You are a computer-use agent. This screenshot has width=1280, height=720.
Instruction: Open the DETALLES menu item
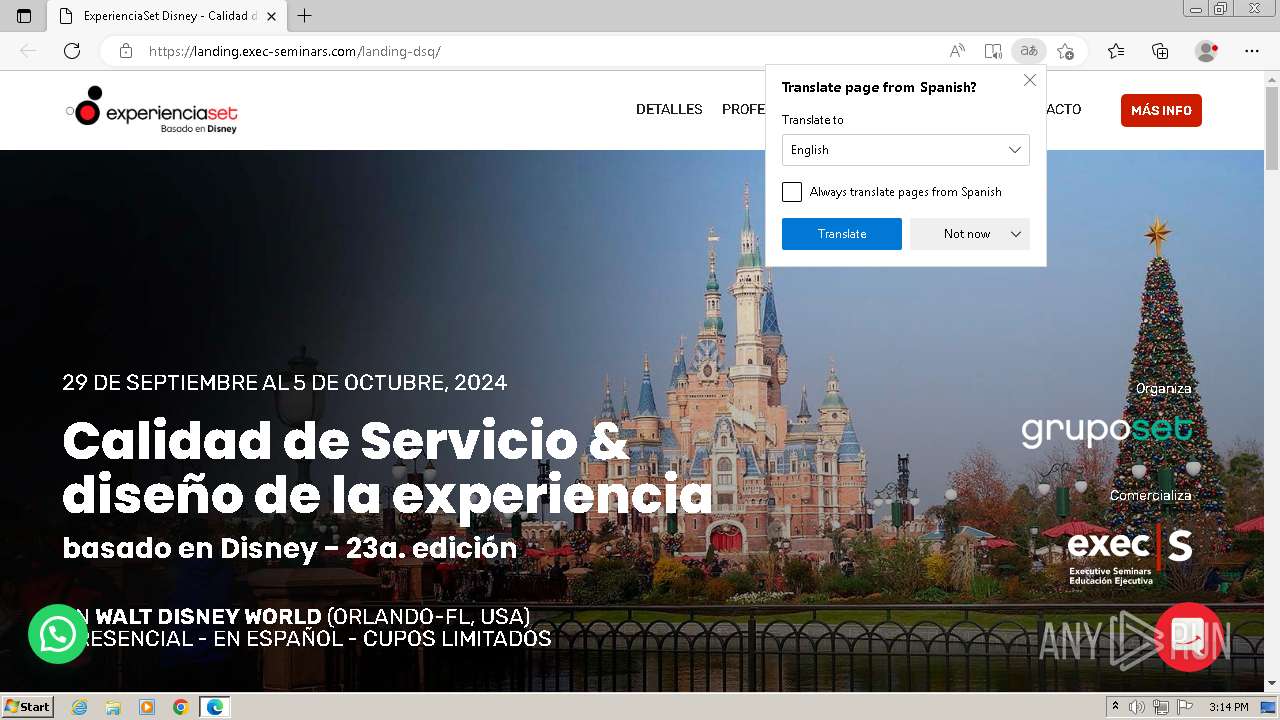tap(669, 109)
